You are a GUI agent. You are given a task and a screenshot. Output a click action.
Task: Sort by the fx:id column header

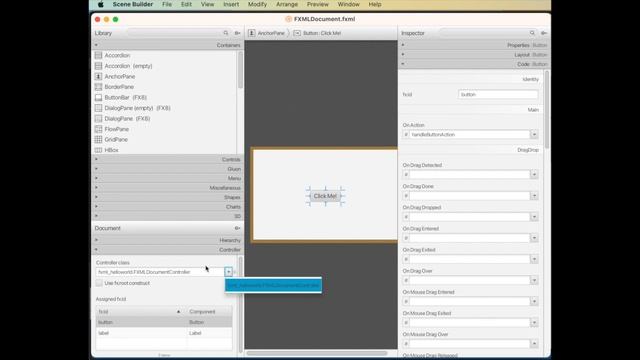pyautogui.click(x=141, y=311)
